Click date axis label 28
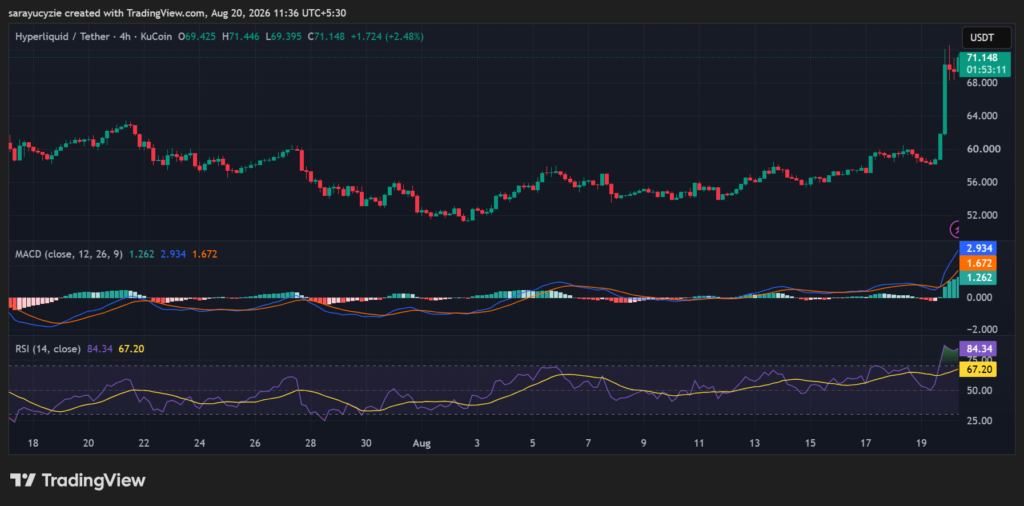Screen dimensions: 1024x506 tap(311, 443)
